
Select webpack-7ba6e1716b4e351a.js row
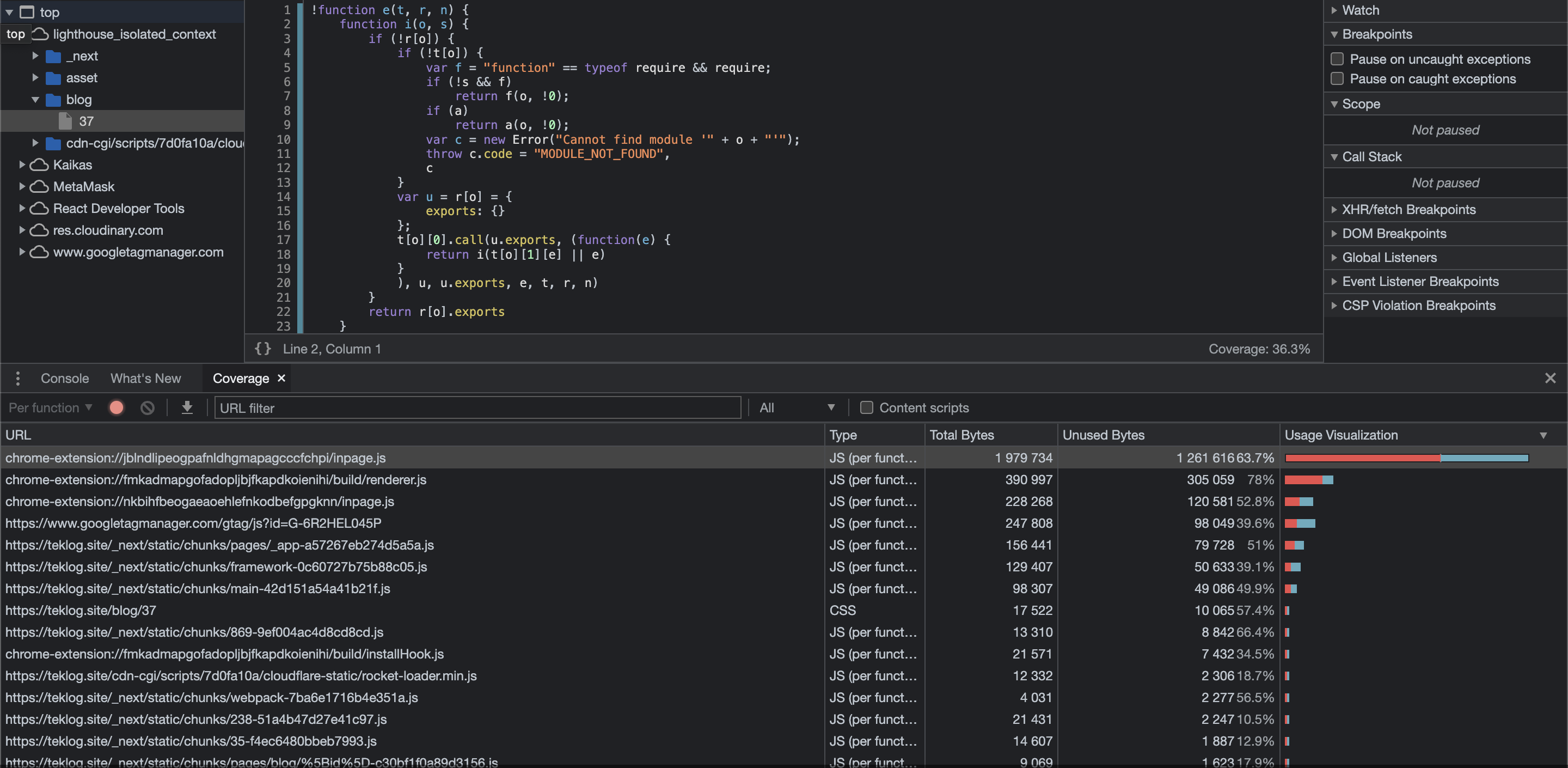784,697
